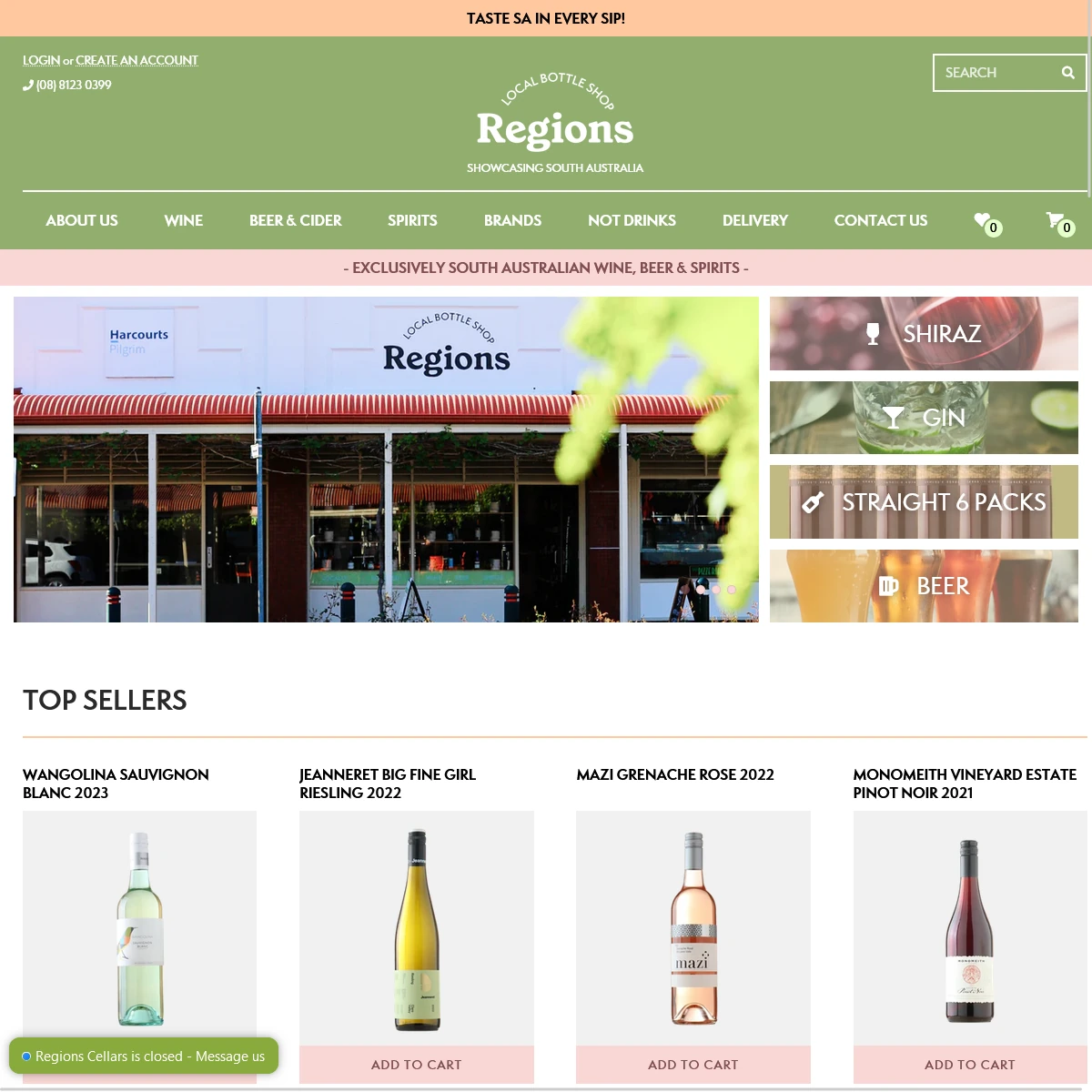The height and width of the screenshot is (1092, 1092).
Task: Click the search magnifier icon
Action: coord(1067,73)
